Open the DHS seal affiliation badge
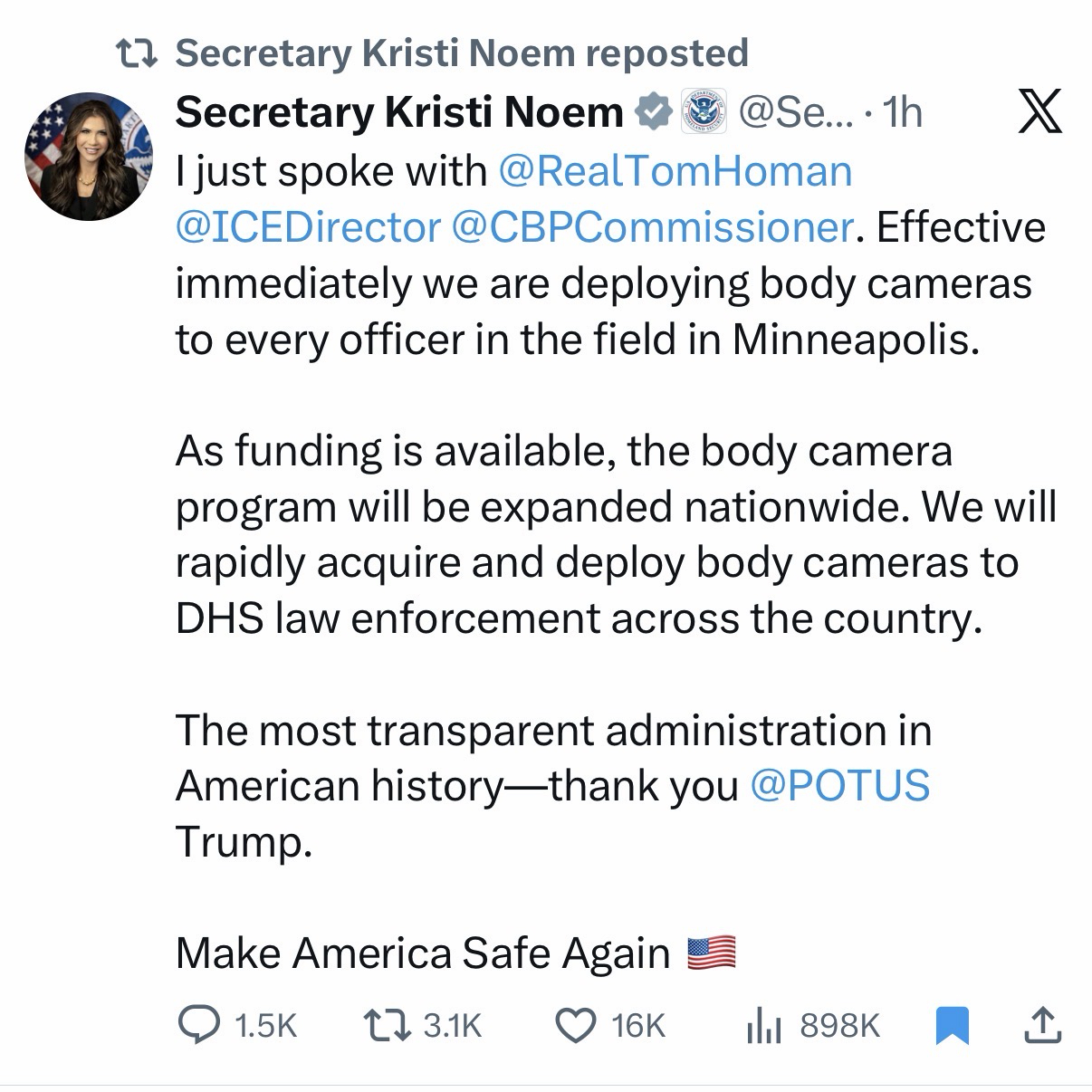Screen dimensions: 1092x1092 (704, 112)
